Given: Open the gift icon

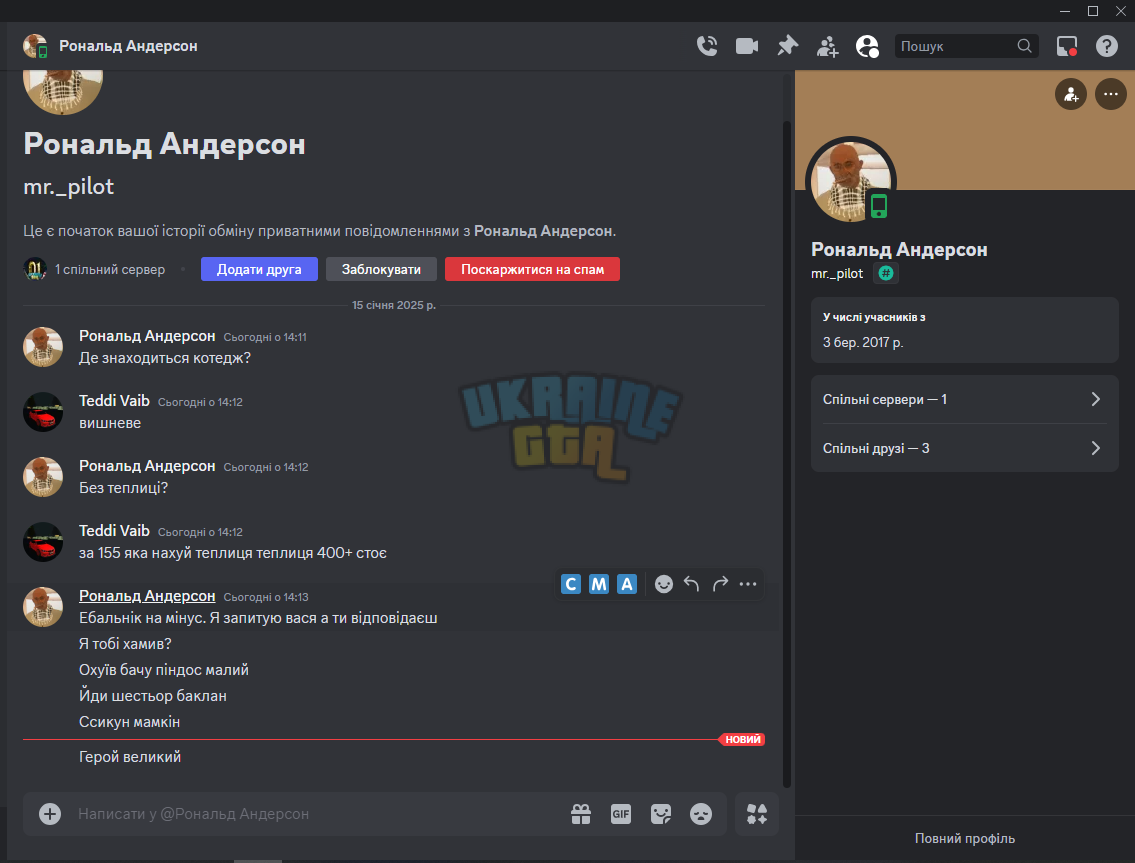Looking at the screenshot, I should (581, 814).
